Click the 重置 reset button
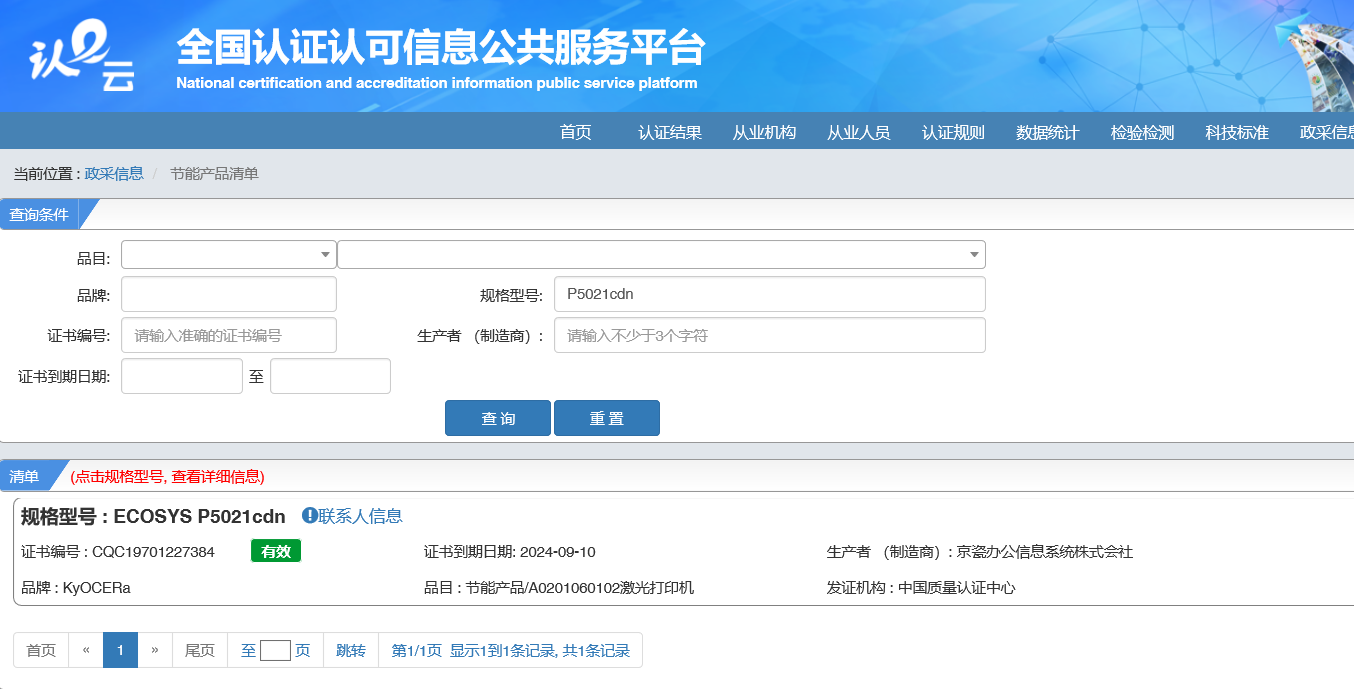The image size is (1354, 689). coord(607,418)
